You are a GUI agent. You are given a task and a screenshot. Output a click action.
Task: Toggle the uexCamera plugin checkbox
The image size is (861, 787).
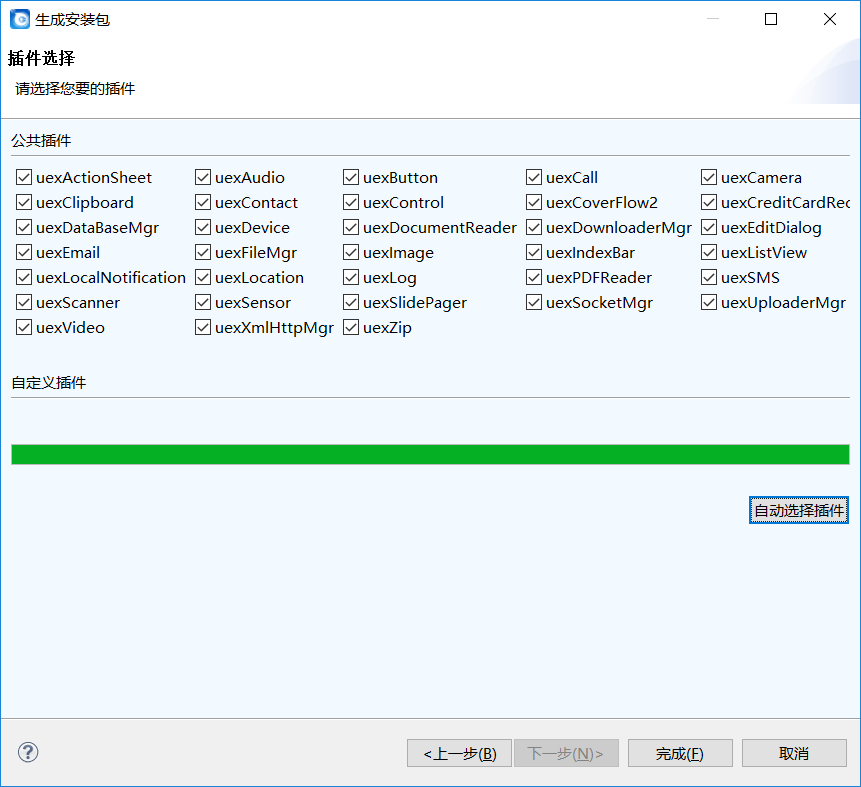(709, 178)
